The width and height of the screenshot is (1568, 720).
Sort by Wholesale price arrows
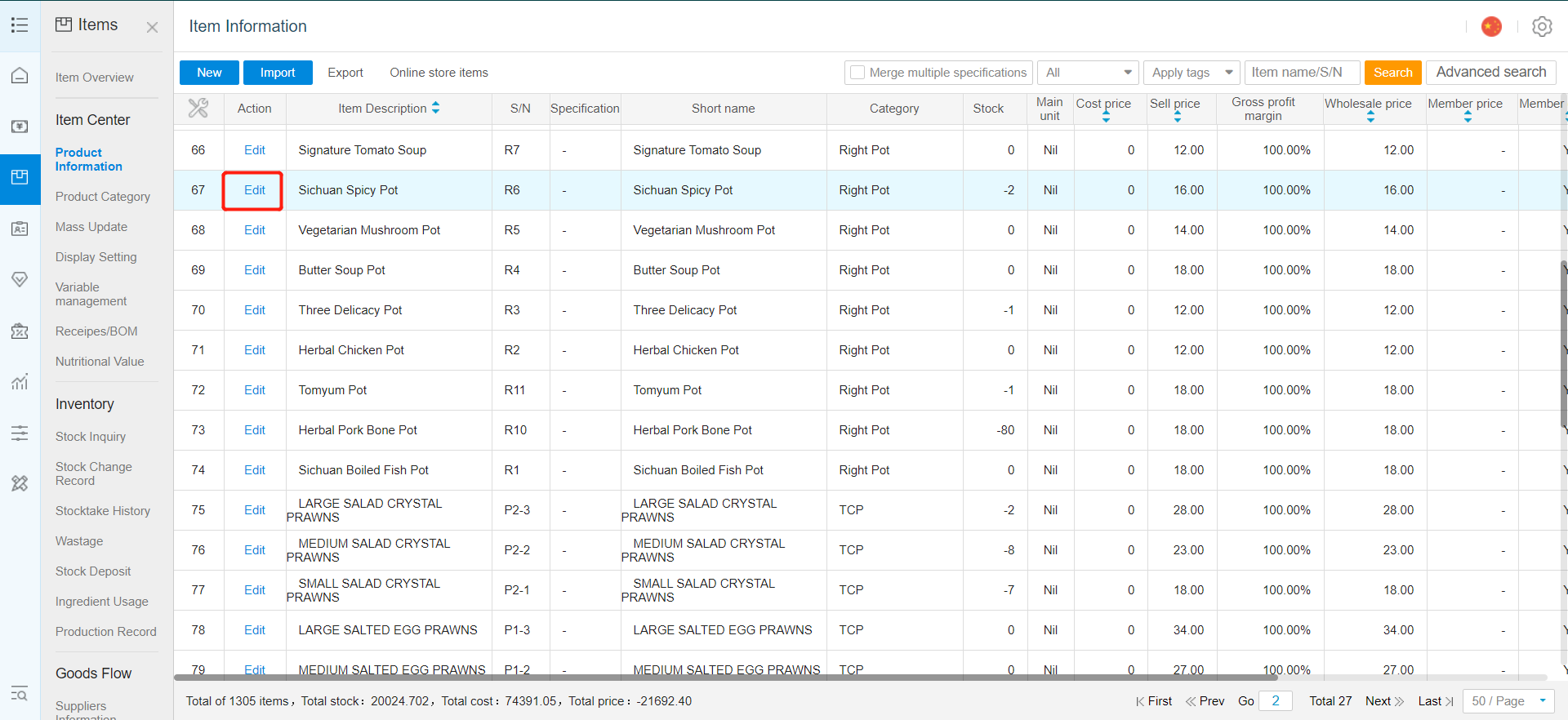(1370, 117)
